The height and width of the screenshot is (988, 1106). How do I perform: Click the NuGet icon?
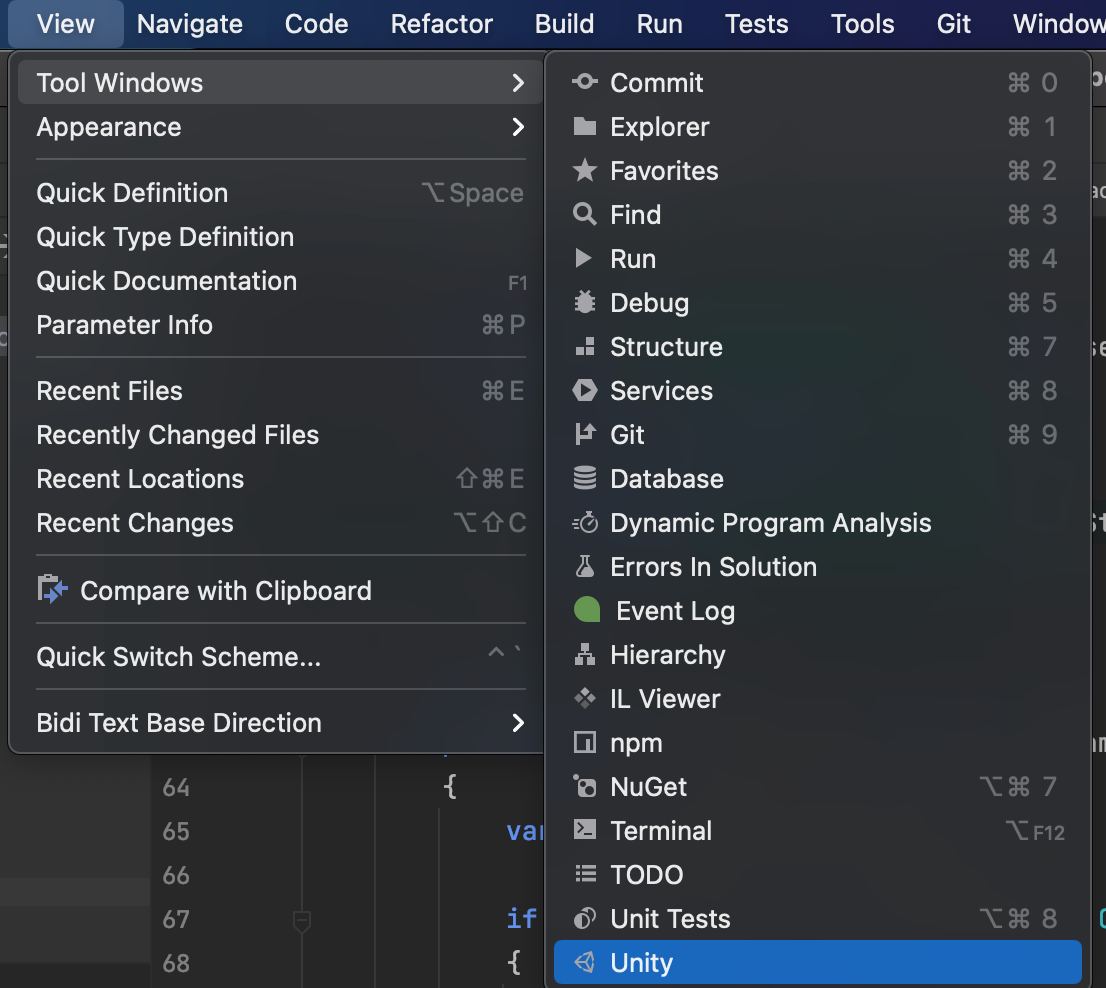(x=585, y=786)
